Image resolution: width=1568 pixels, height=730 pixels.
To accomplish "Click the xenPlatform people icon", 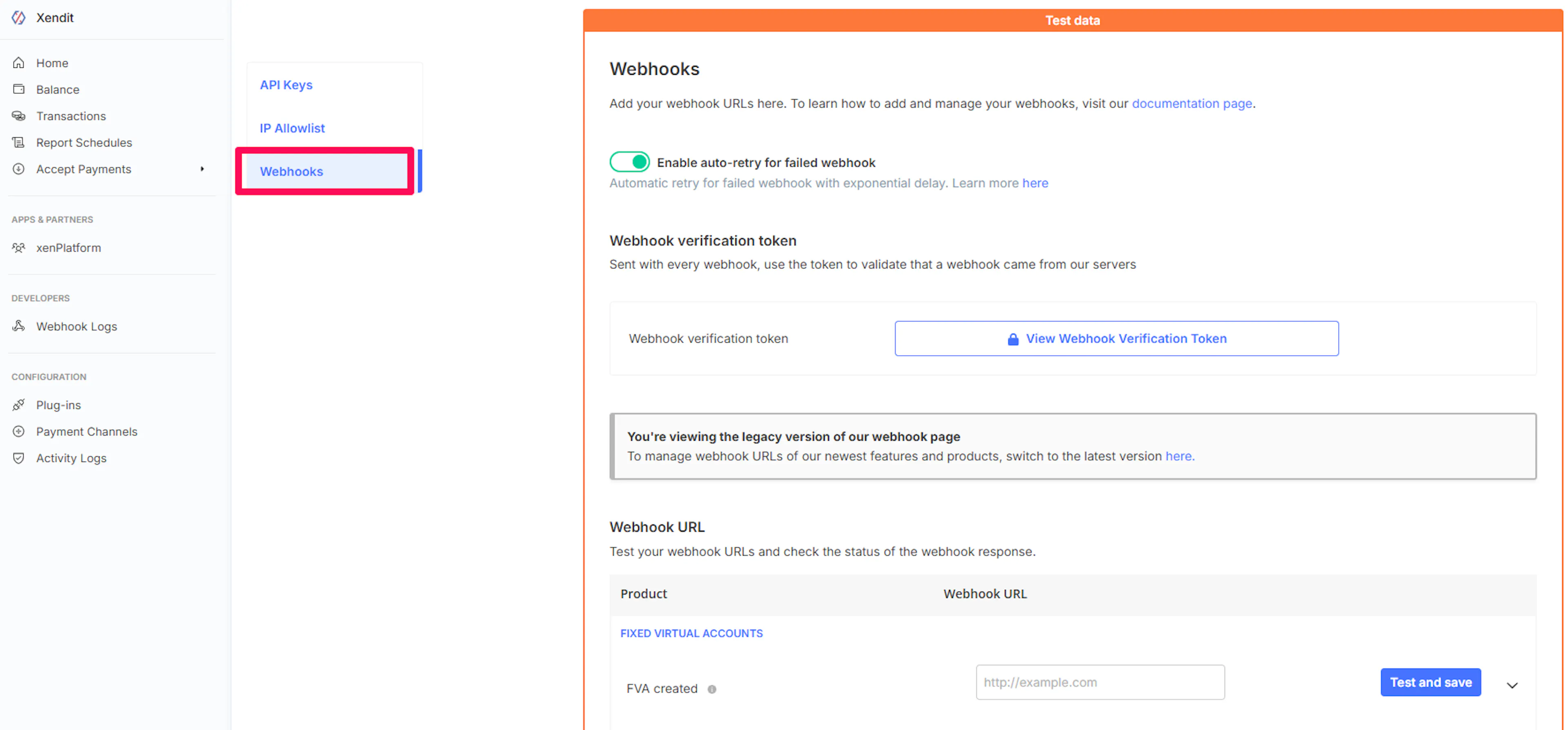I will pyautogui.click(x=19, y=248).
